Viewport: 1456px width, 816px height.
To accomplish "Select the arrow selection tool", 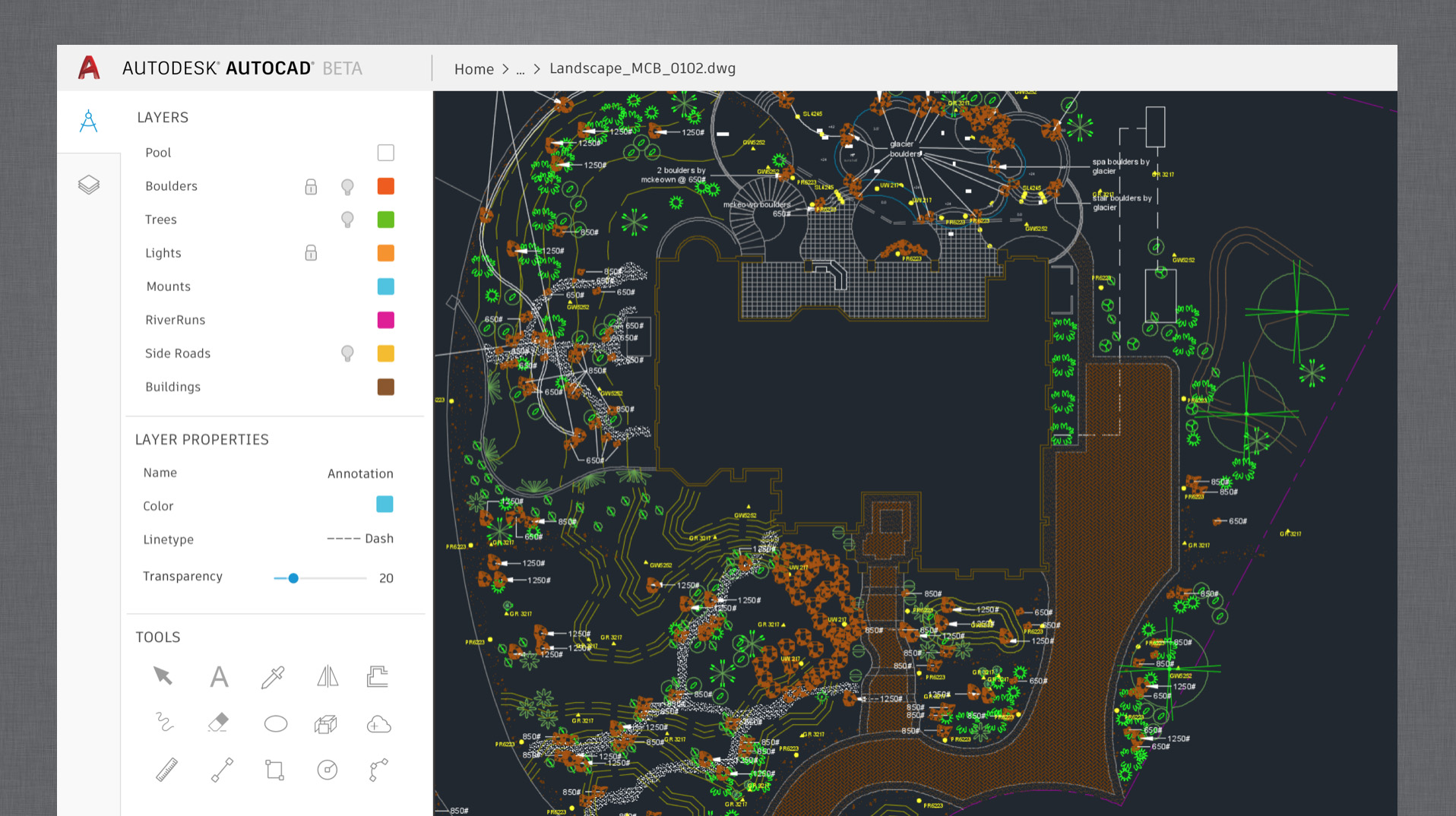I will click(163, 675).
